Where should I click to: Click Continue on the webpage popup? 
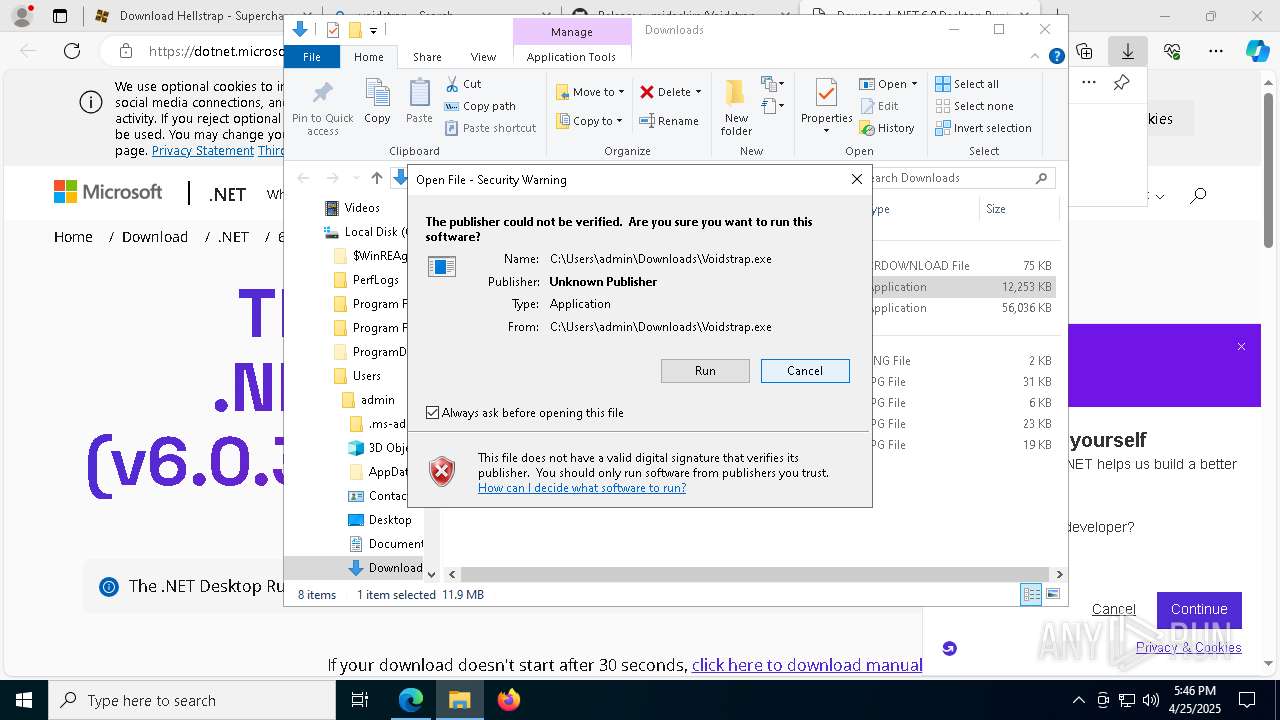point(1199,609)
